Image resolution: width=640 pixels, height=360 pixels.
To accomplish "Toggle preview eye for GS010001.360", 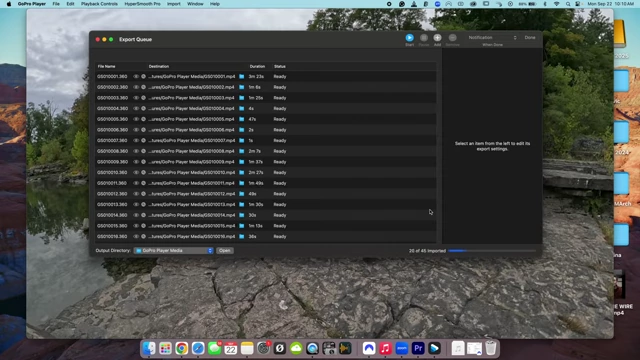I will (136, 77).
